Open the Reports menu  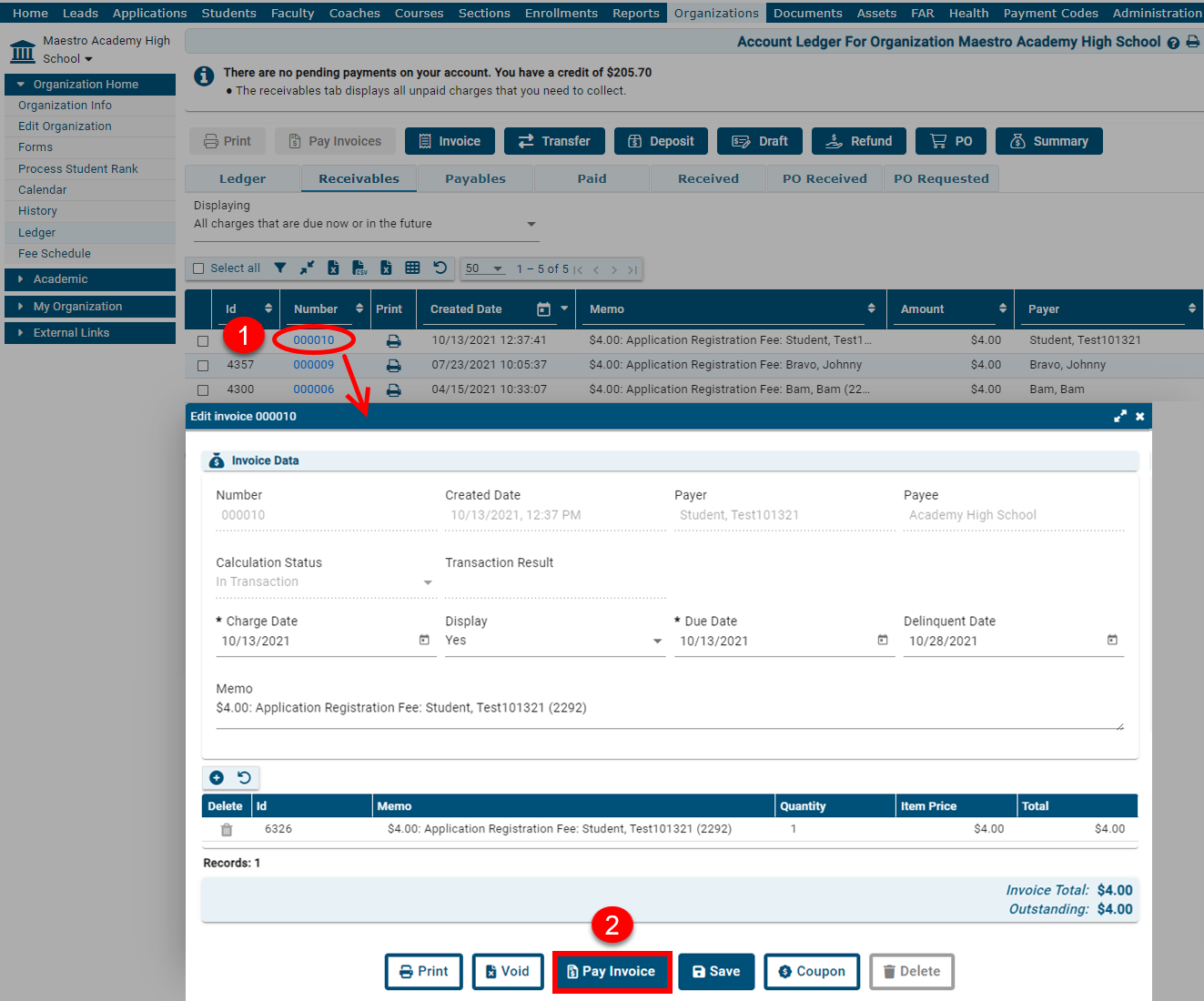click(x=635, y=13)
